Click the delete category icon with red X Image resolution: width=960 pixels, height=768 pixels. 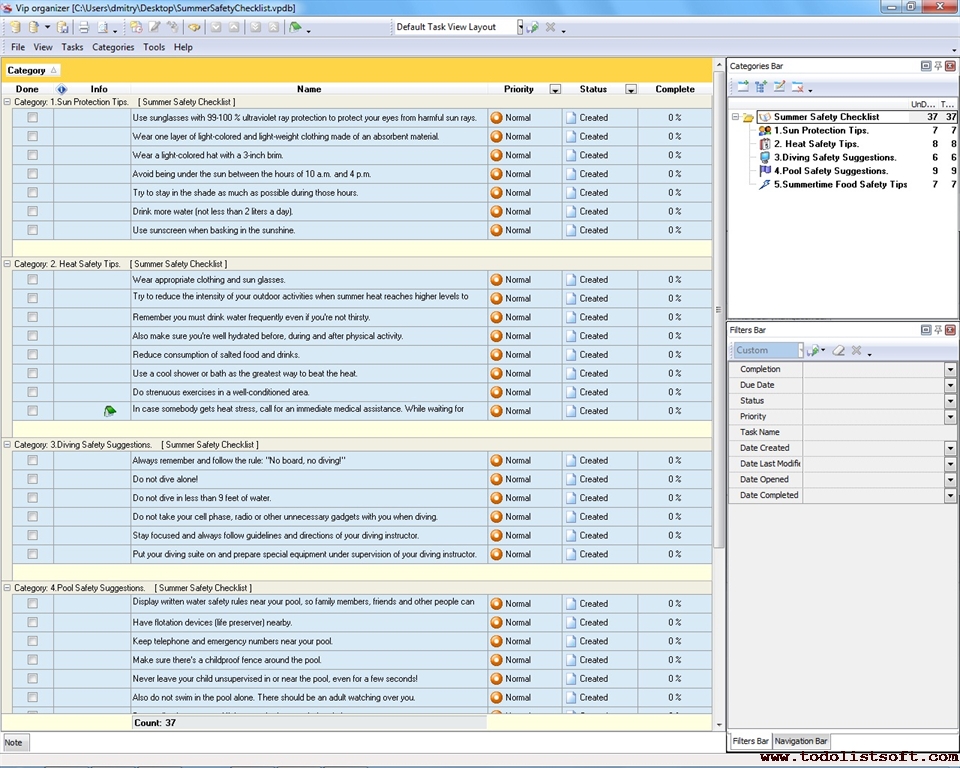tap(798, 87)
